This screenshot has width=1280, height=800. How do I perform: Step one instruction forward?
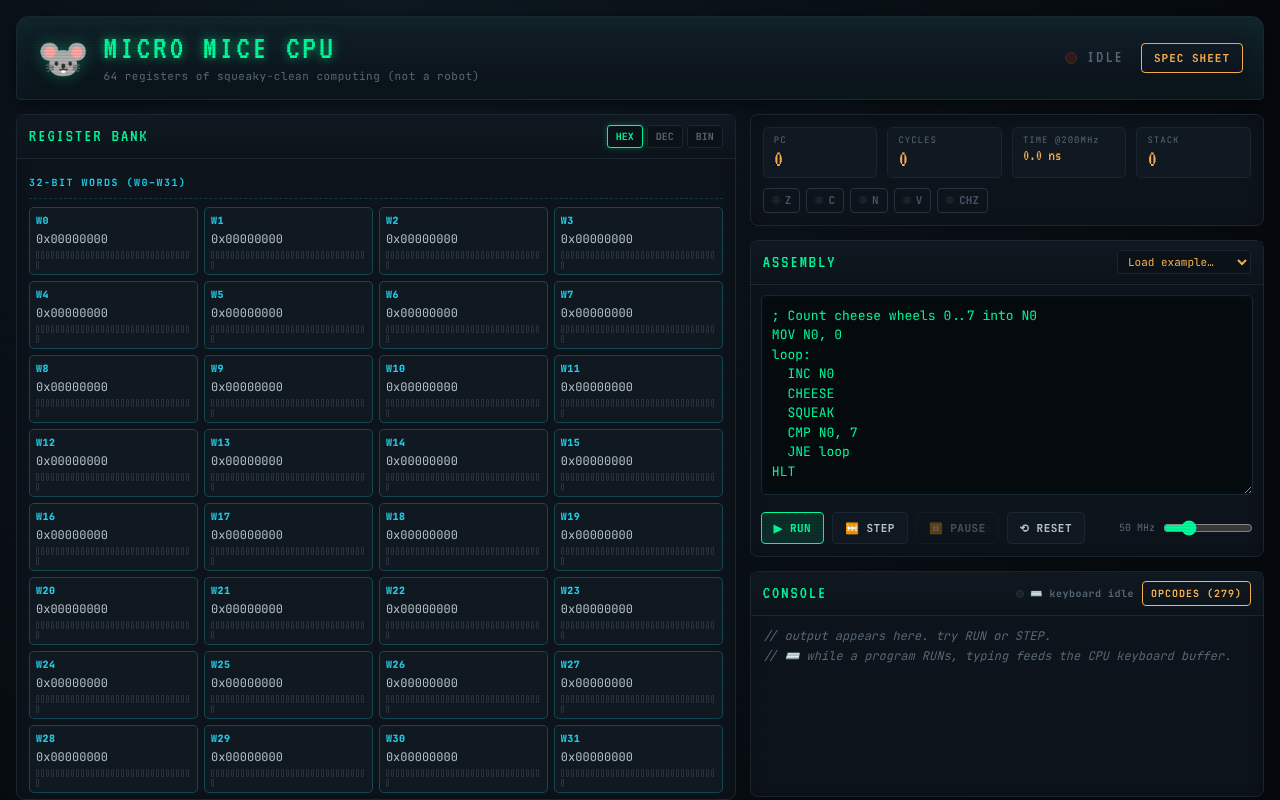(x=870, y=528)
